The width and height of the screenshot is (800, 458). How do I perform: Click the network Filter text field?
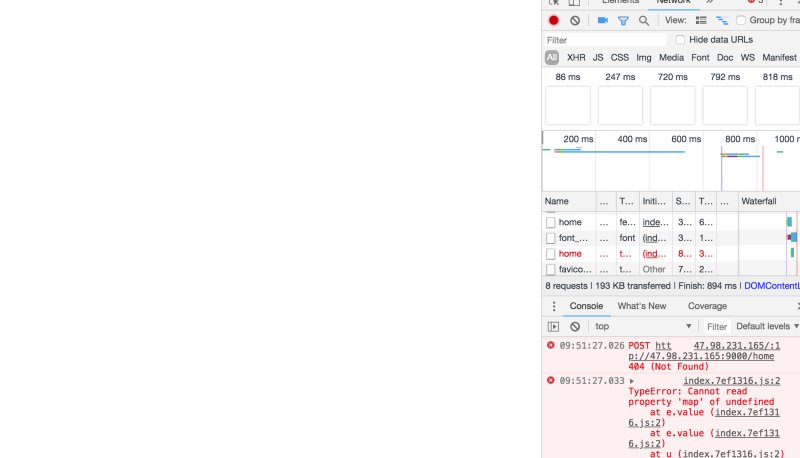pyautogui.click(x=605, y=40)
